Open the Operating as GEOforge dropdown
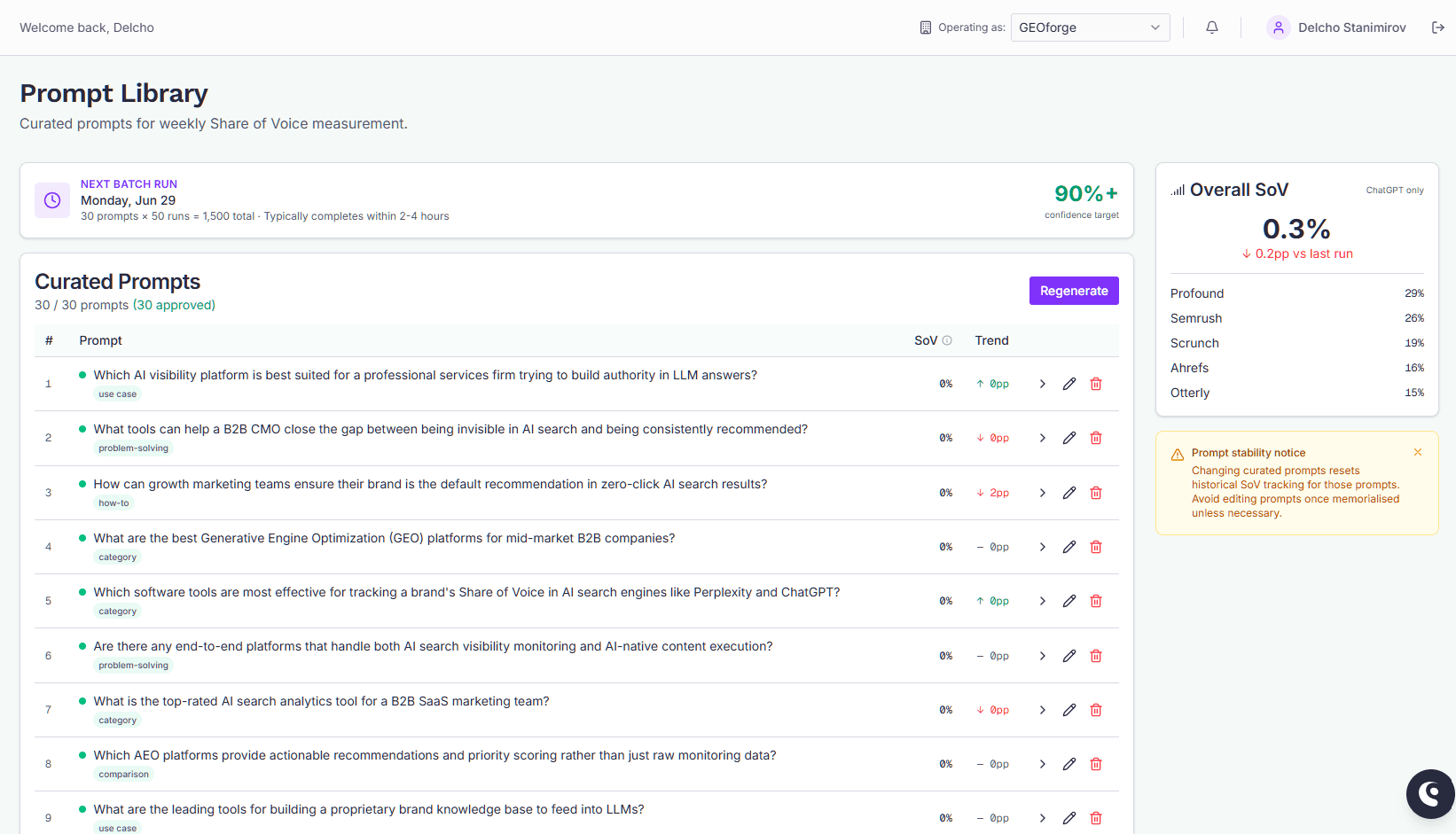This screenshot has height=834, width=1456. click(1090, 27)
